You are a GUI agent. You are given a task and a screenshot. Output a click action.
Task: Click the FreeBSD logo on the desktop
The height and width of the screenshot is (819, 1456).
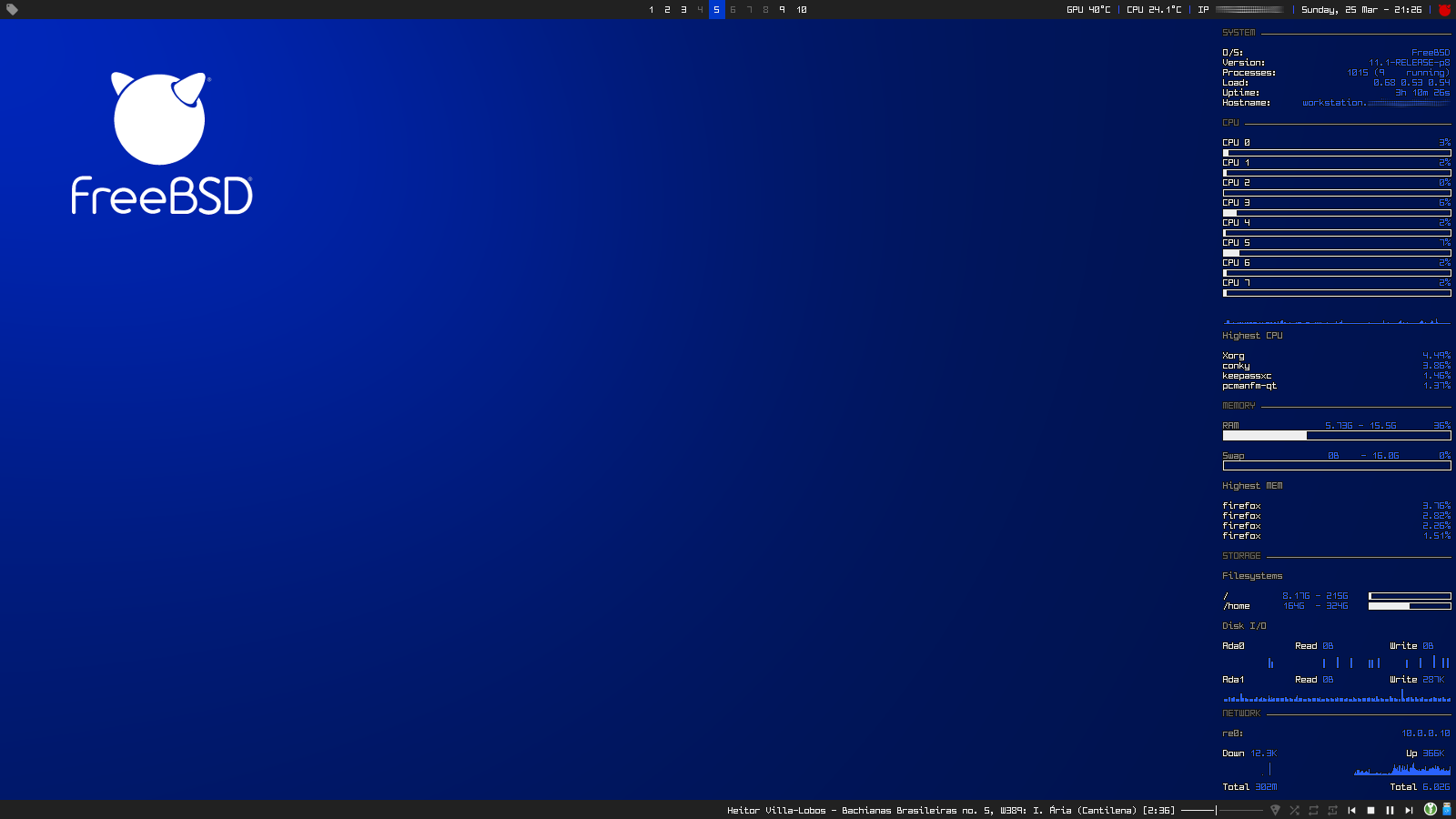(x=162, y=144)
